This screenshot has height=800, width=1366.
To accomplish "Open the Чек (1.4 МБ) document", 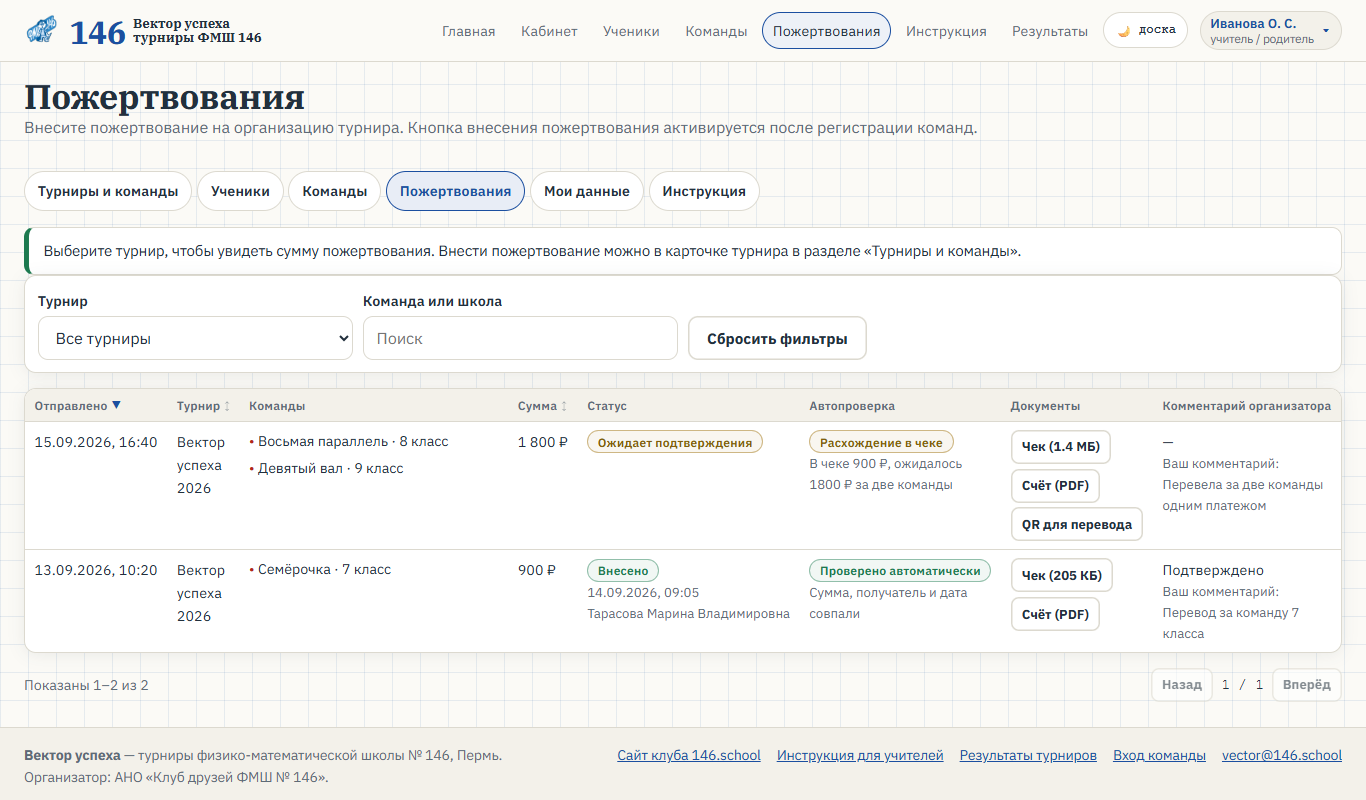I will click(x=1061, y=447).
